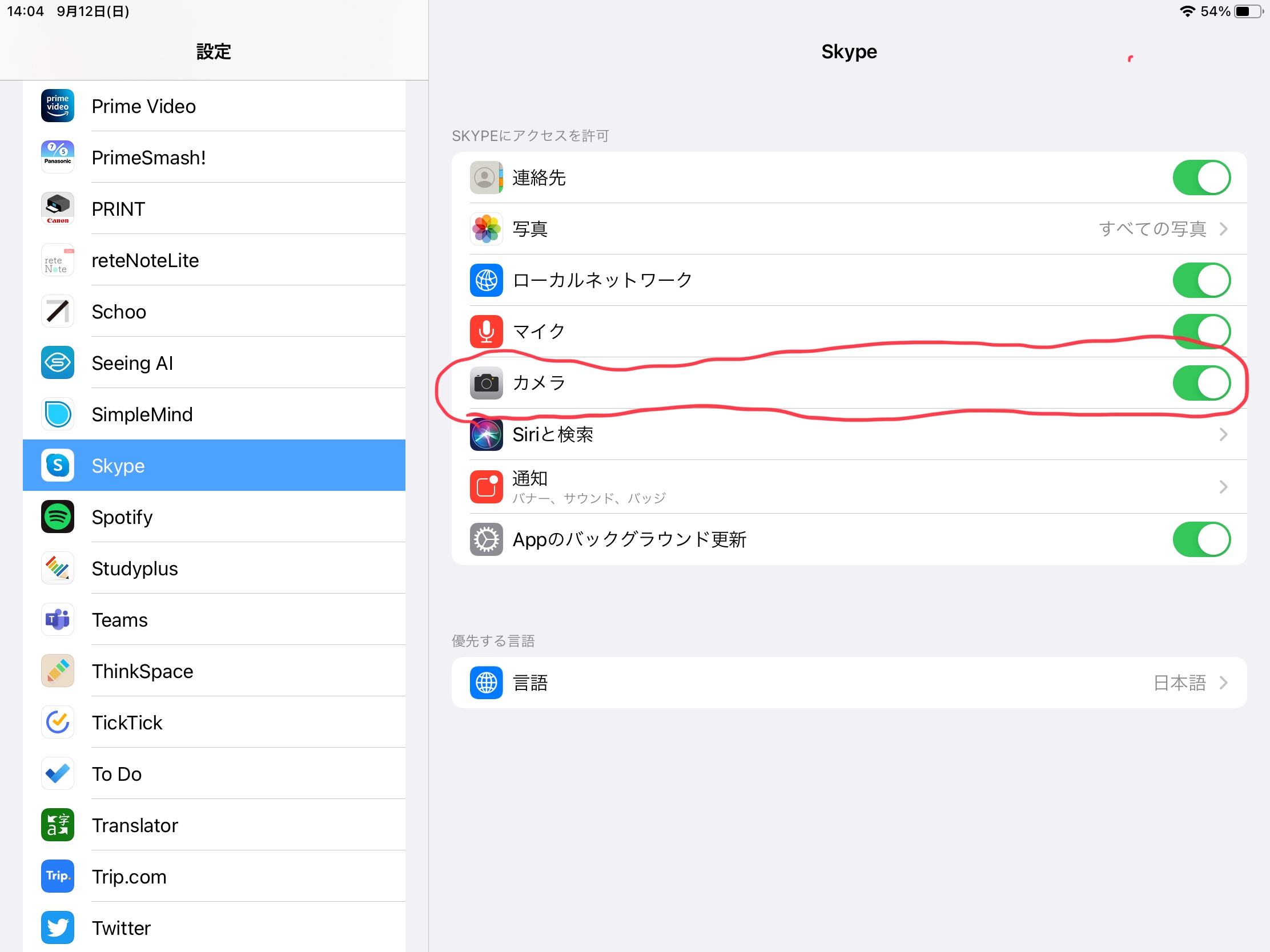Toggle Appのバックグラウンド更新 switch
Screen dimensions: 1270x952
pos(1201,539)
